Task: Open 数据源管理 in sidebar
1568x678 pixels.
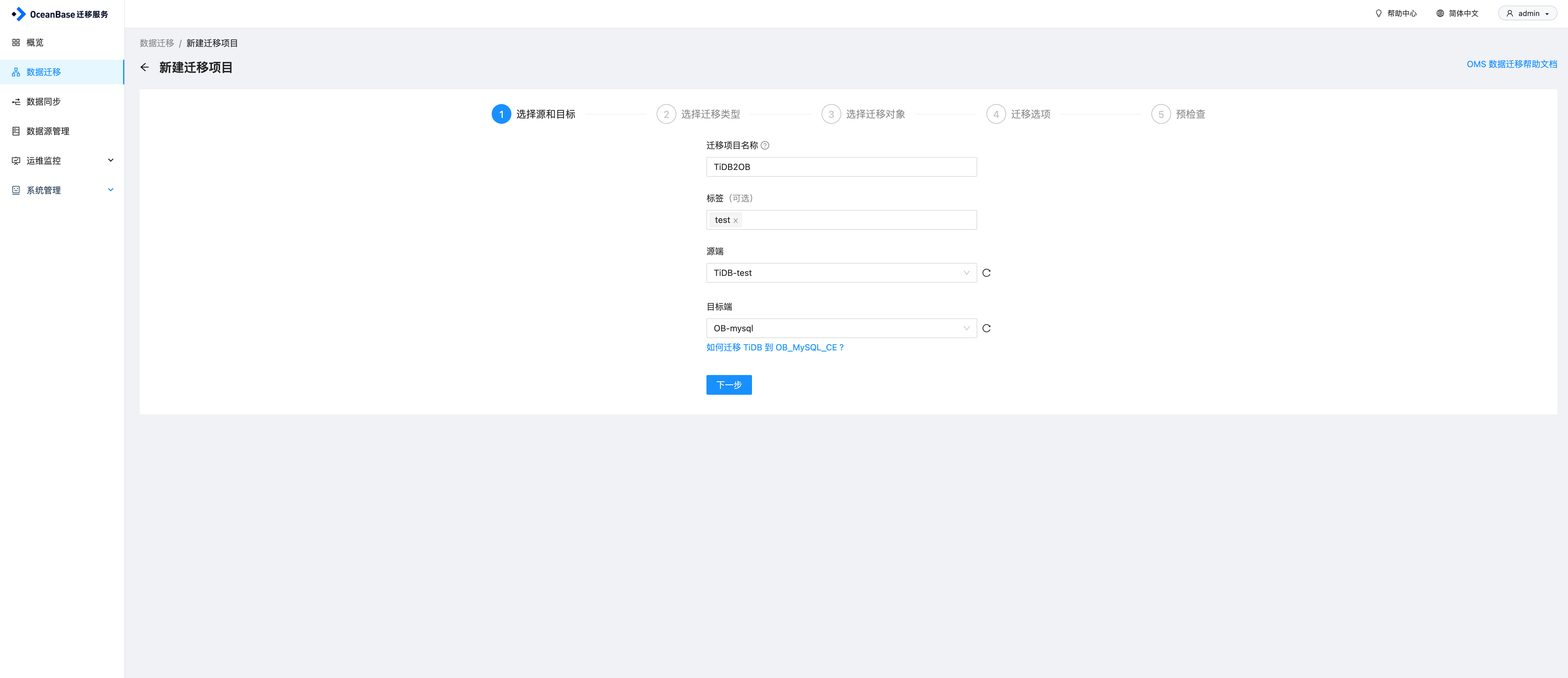Action: (x=47, y=131)
